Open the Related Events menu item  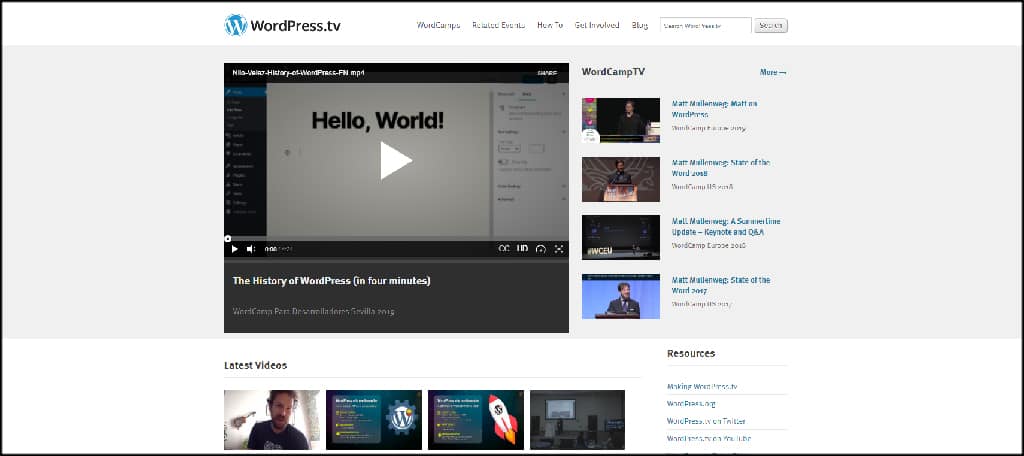point(498,25)
